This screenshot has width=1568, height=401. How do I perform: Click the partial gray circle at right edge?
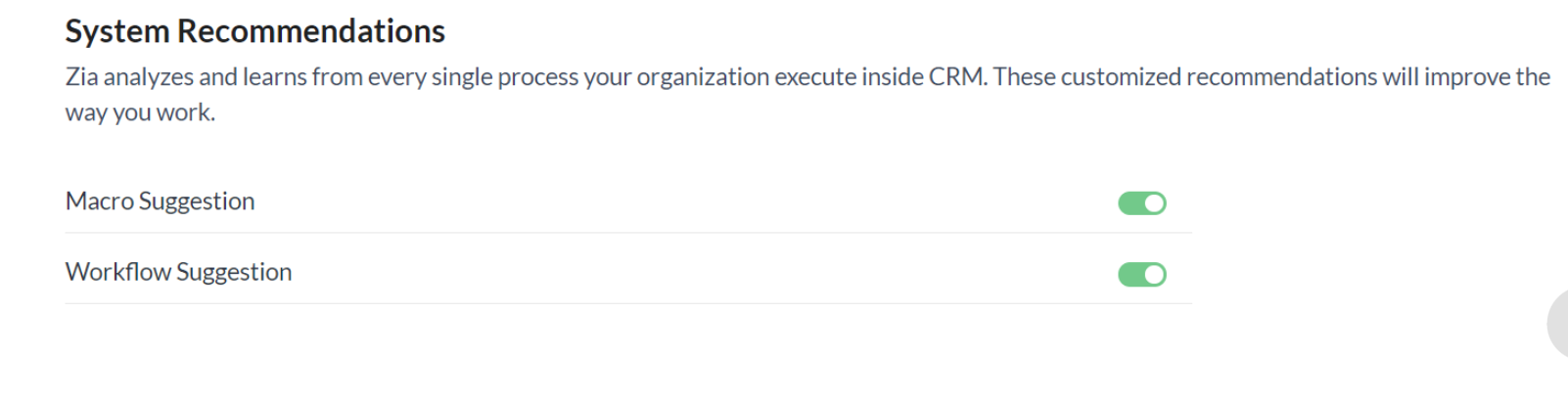pos(1558,324)
